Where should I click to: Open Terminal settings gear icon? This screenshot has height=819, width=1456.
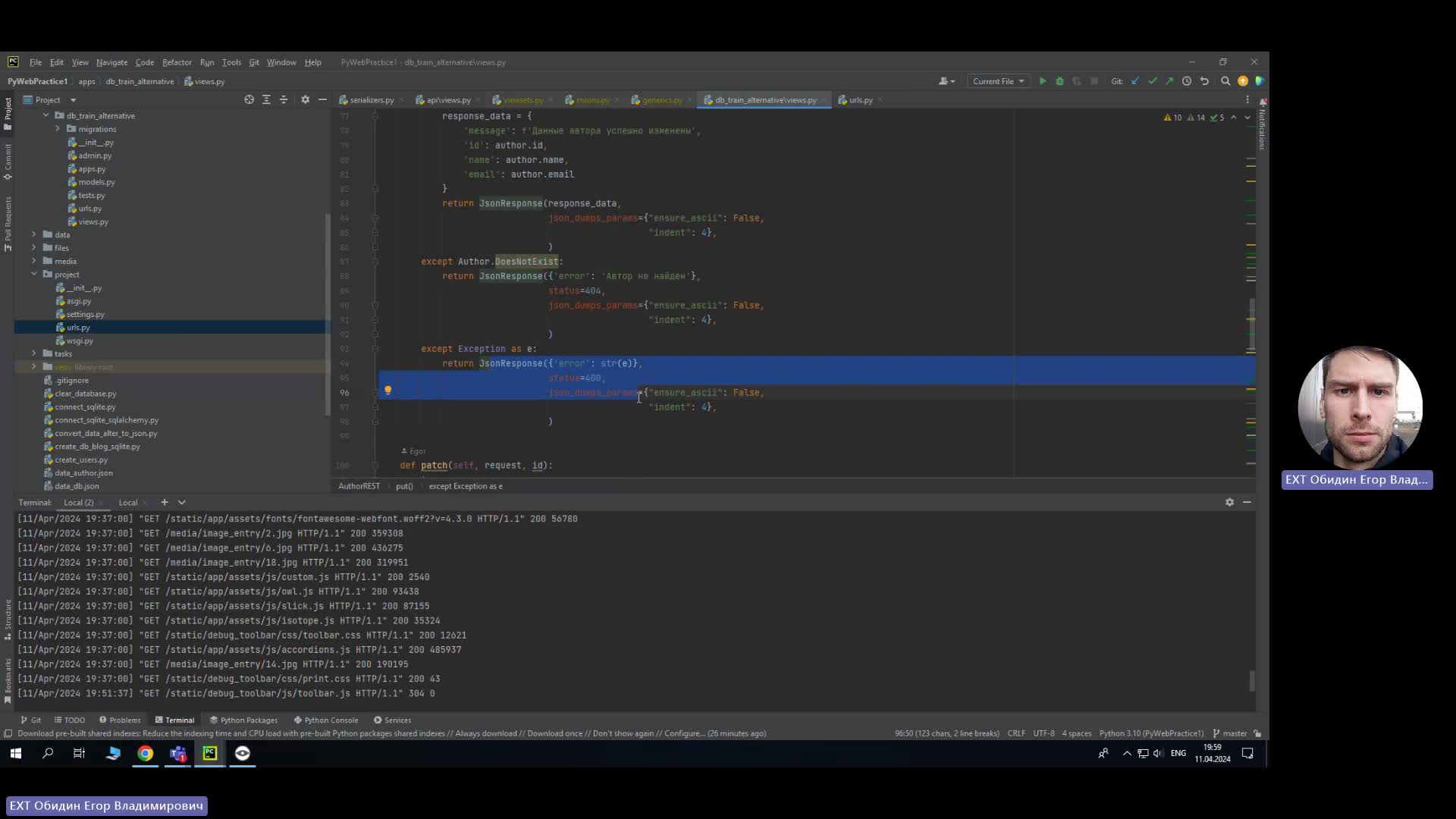(x=1229, y=502)
